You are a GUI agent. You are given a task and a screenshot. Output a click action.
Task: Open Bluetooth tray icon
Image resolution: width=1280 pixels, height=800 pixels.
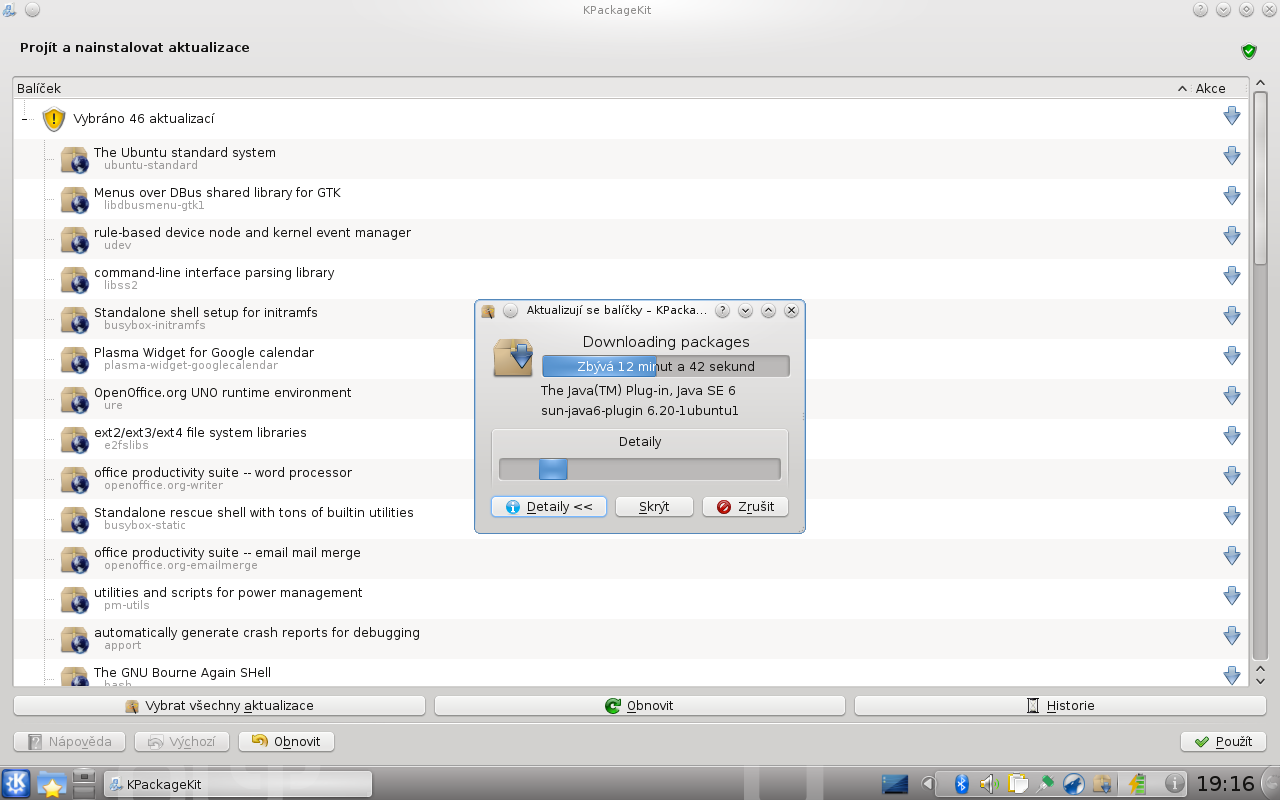coord(961,784)
